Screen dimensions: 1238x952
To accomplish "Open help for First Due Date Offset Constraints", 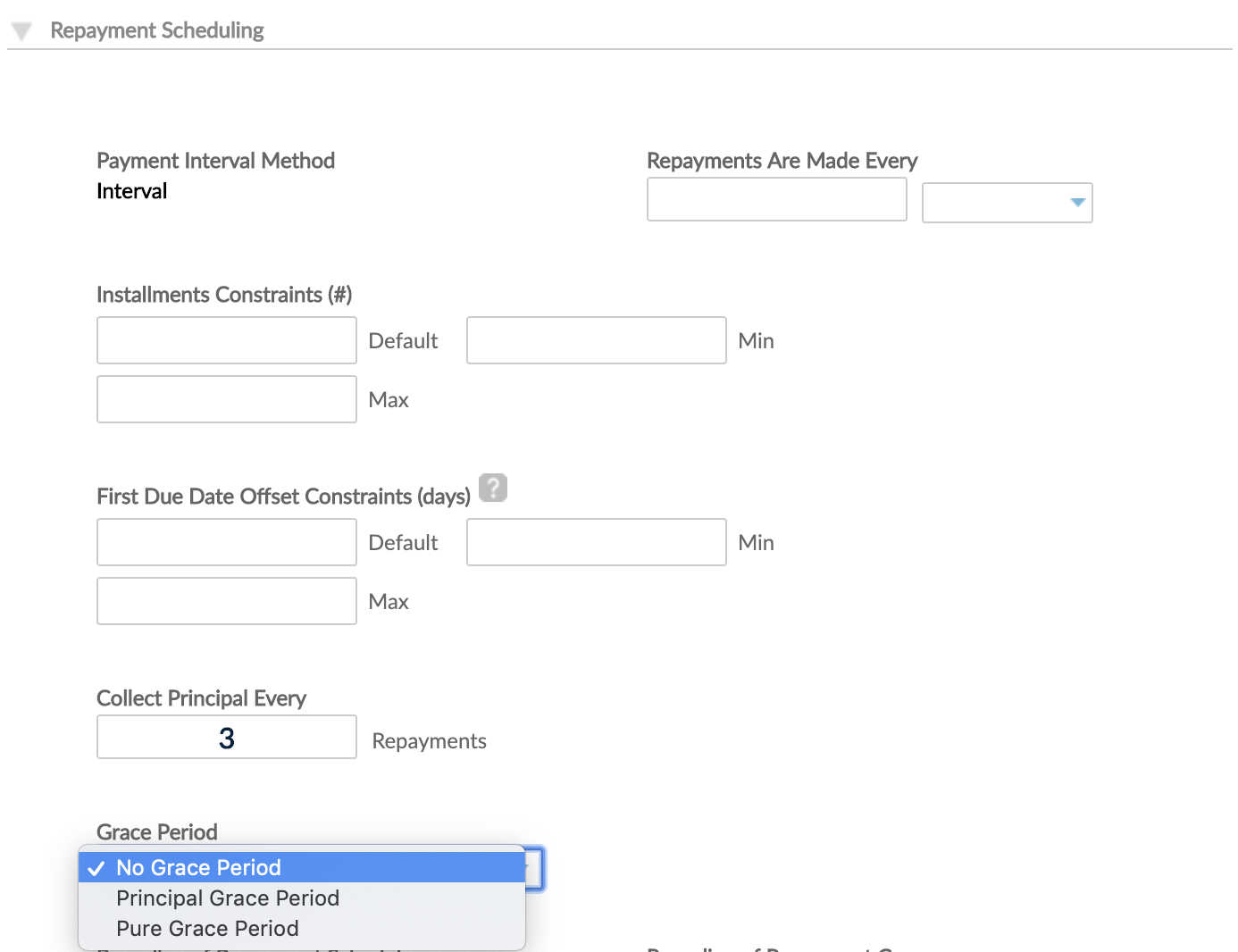I will point(492,488).
